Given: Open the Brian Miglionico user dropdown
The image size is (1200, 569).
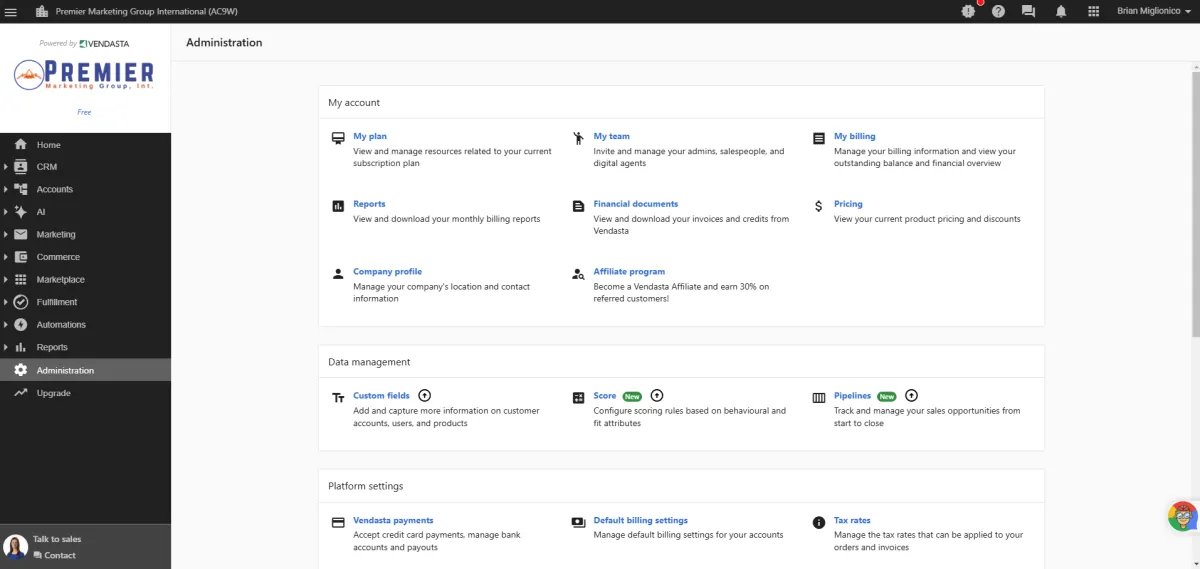Looking at the screenshot, I should coord(1156,11).
